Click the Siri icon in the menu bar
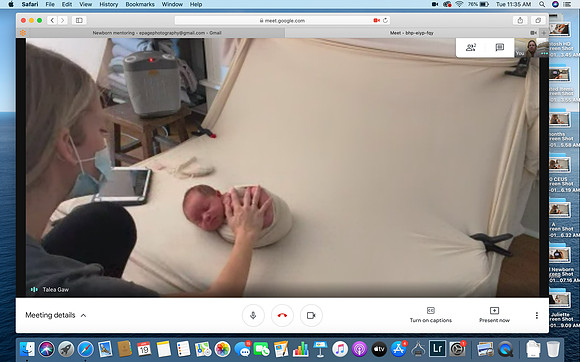Image resolution: width=580 pixels, height=362 pixels. coord(555,4)
